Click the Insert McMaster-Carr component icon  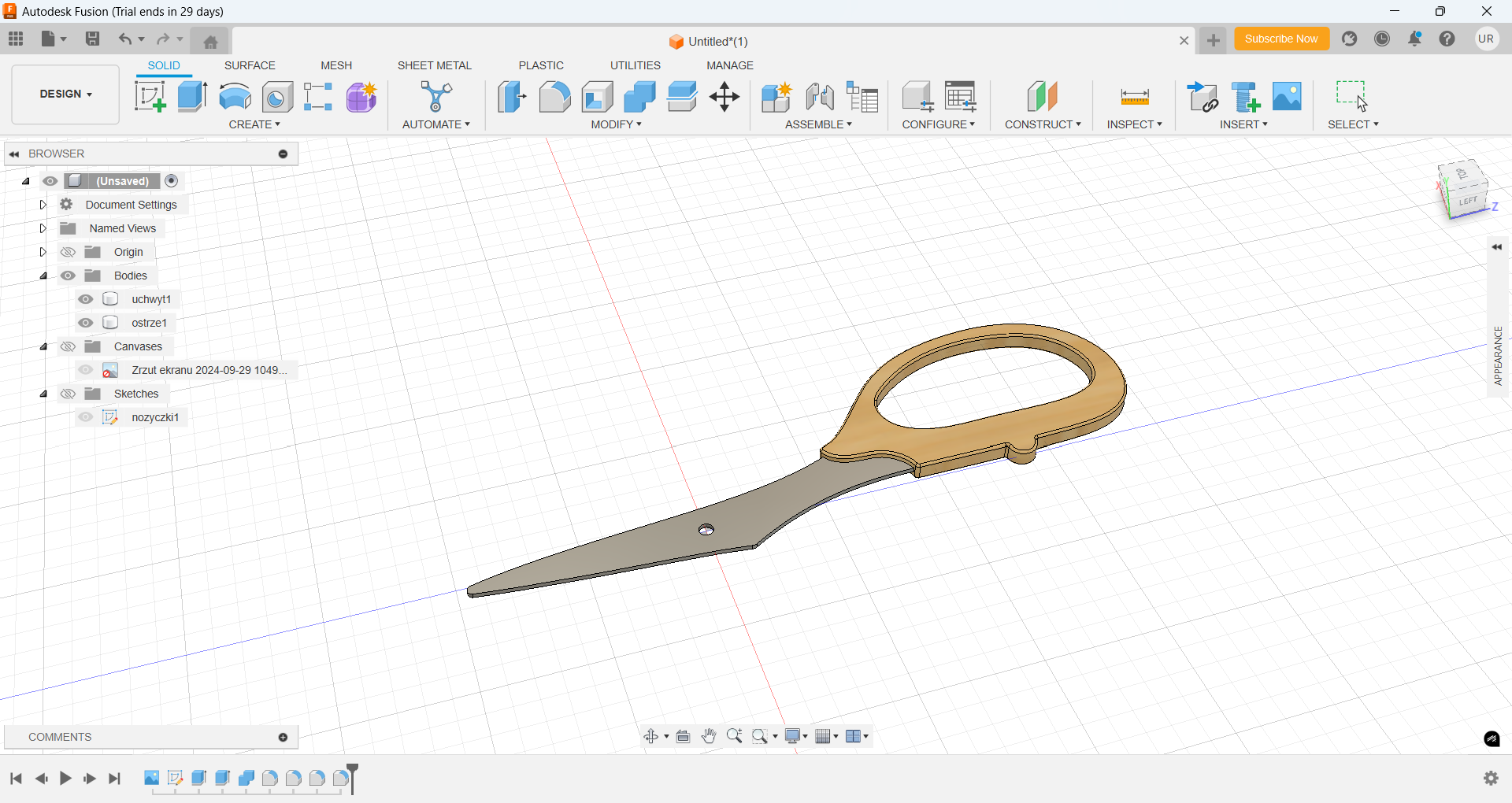click(x=1245, y=97)
